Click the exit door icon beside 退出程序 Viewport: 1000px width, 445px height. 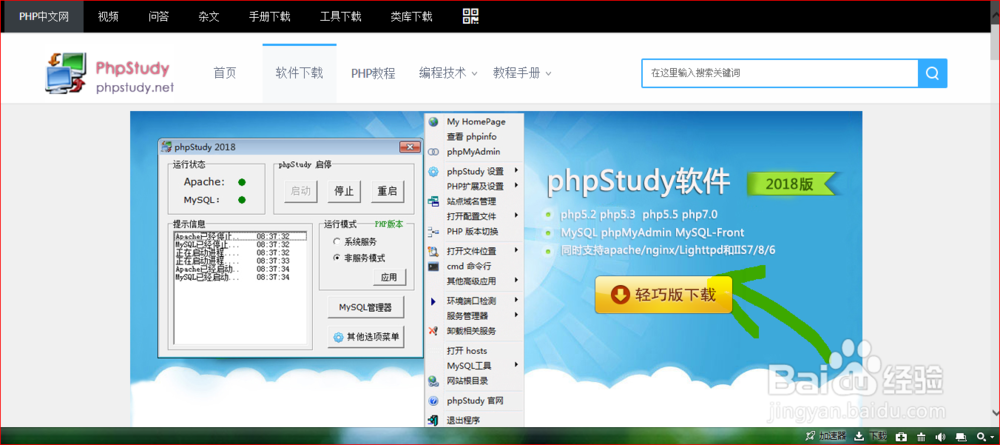tap(434, 420)
